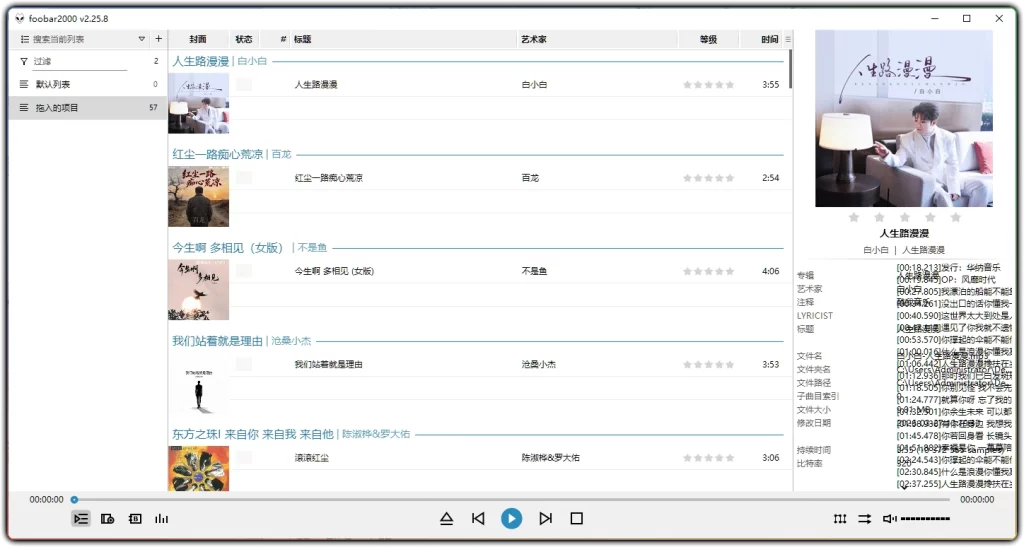The height and width of the screenshot is (547, 1024).
Task: Skip to the next track
Action: click(545, 518)
